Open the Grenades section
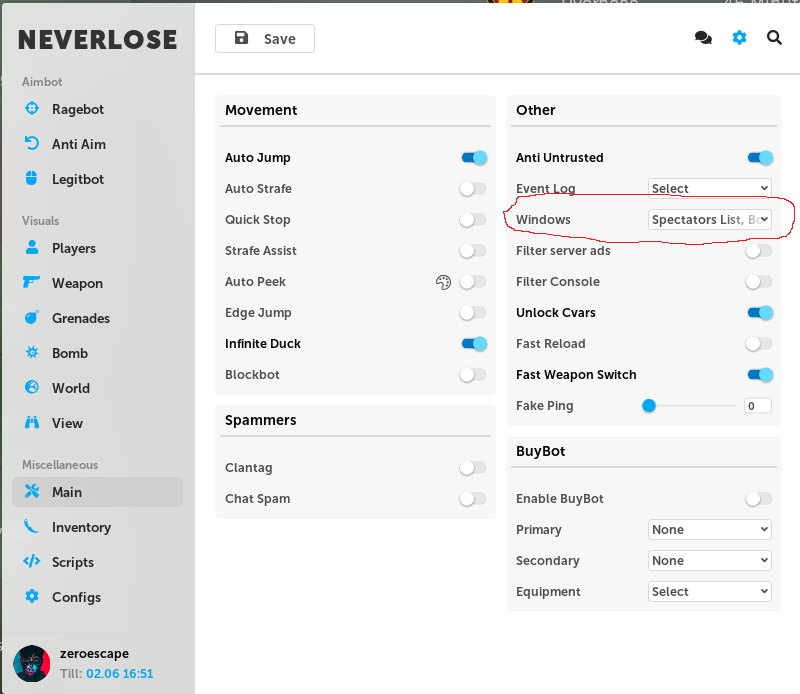 pos(97,318)
